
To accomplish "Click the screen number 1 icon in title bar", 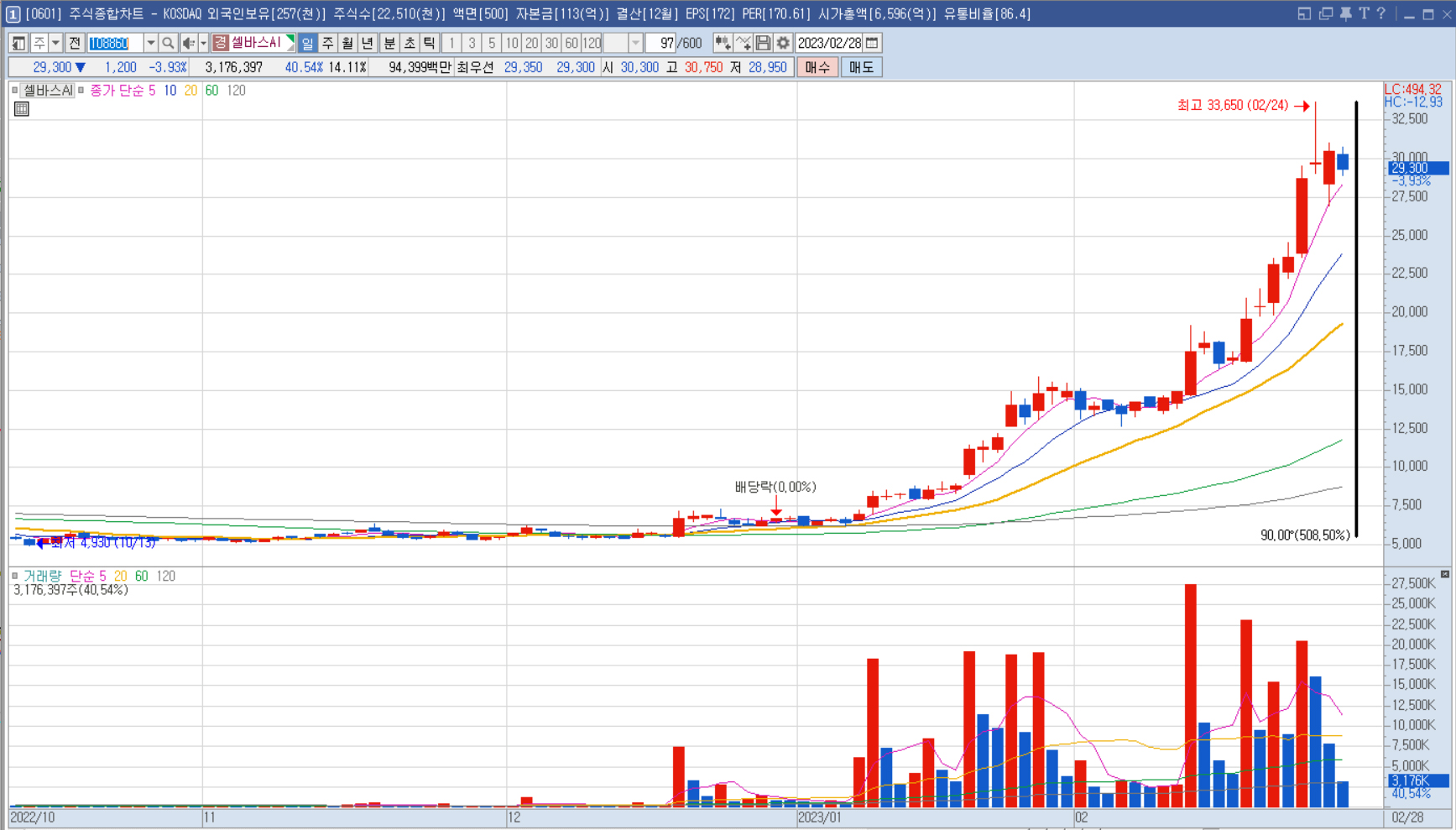I will 13,13.
